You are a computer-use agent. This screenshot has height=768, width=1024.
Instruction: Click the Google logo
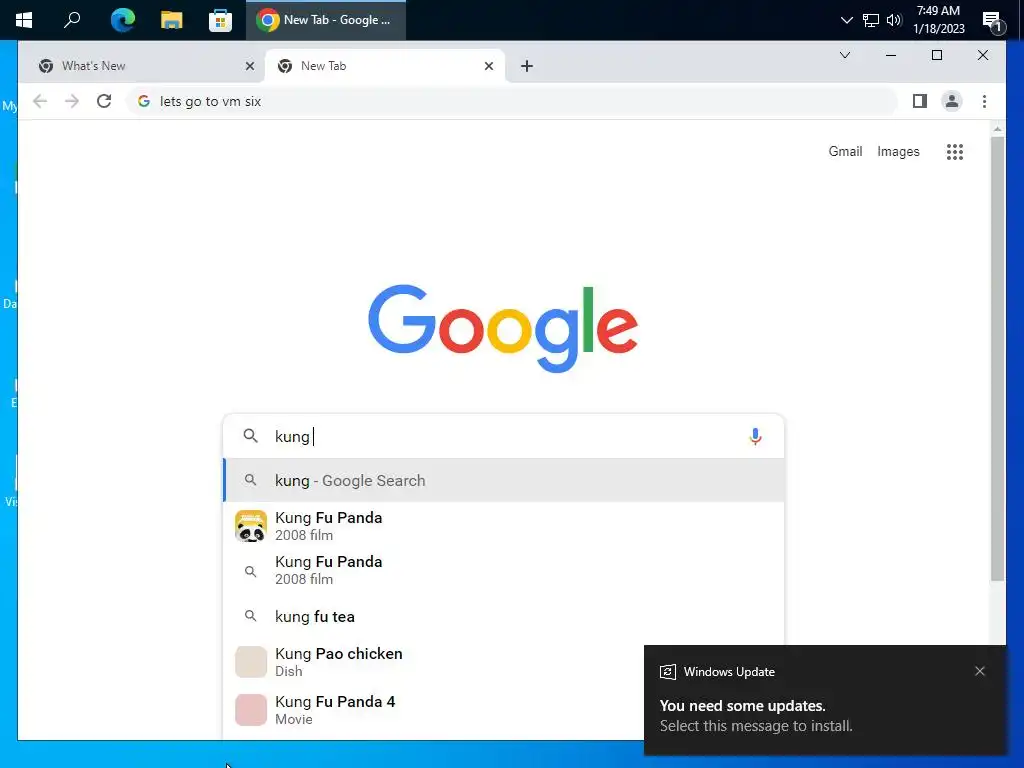[502, 328]
